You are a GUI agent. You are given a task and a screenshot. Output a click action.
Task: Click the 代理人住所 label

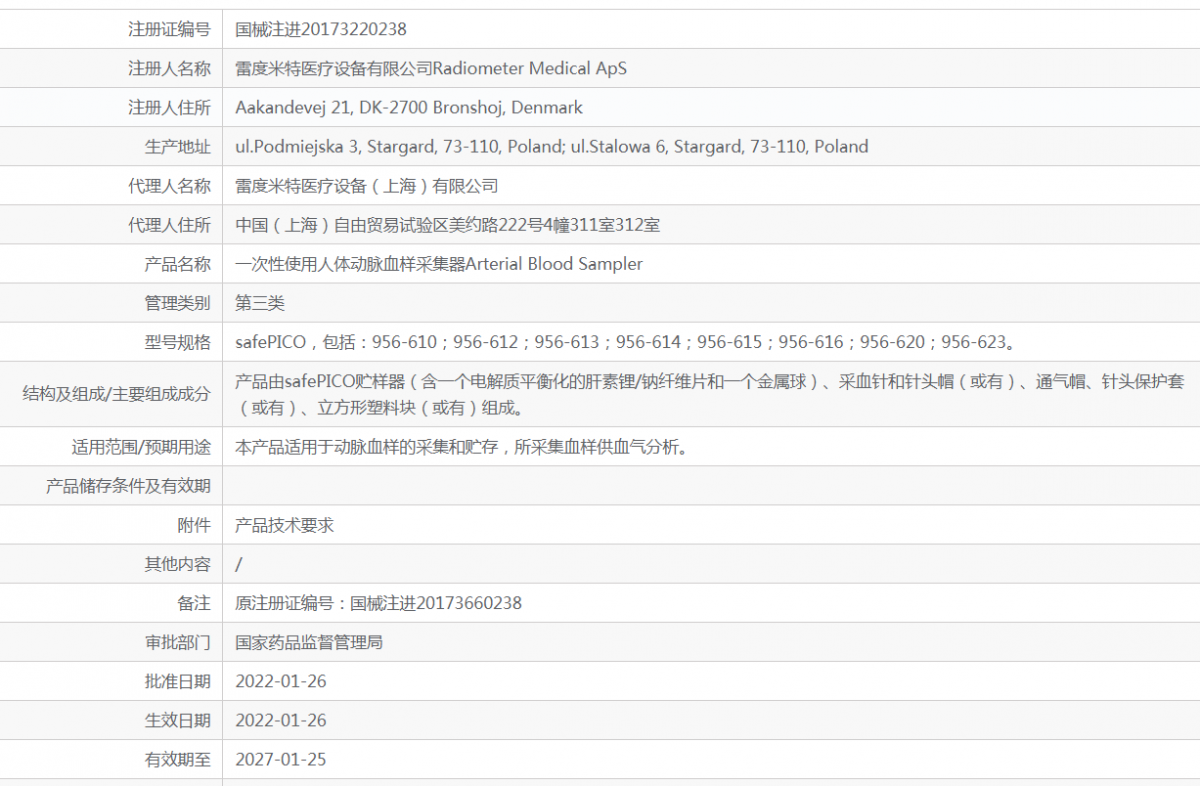169,225
